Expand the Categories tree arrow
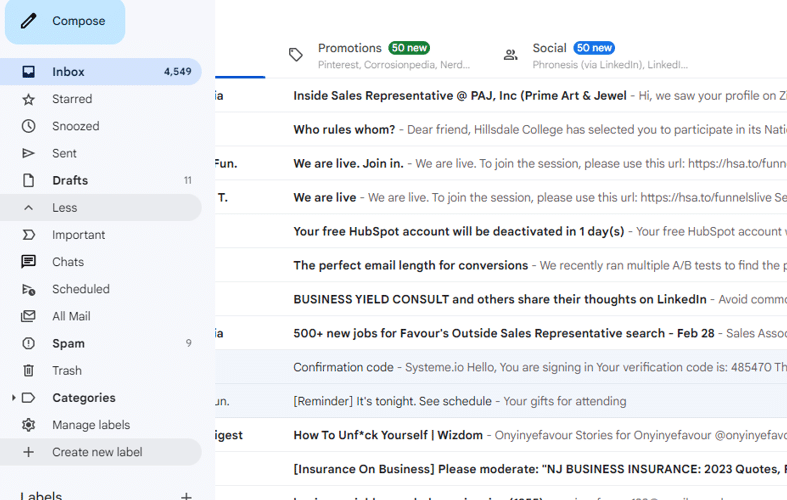The image size is (787, 500). [13, 398]
